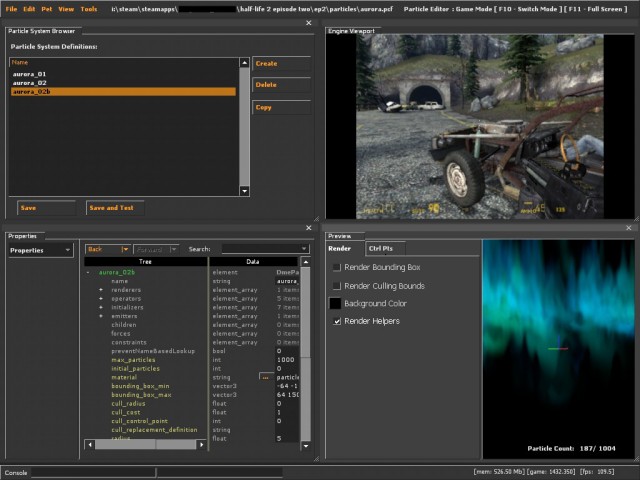
Task: Click the Data column header
Action: click(253, 262)
